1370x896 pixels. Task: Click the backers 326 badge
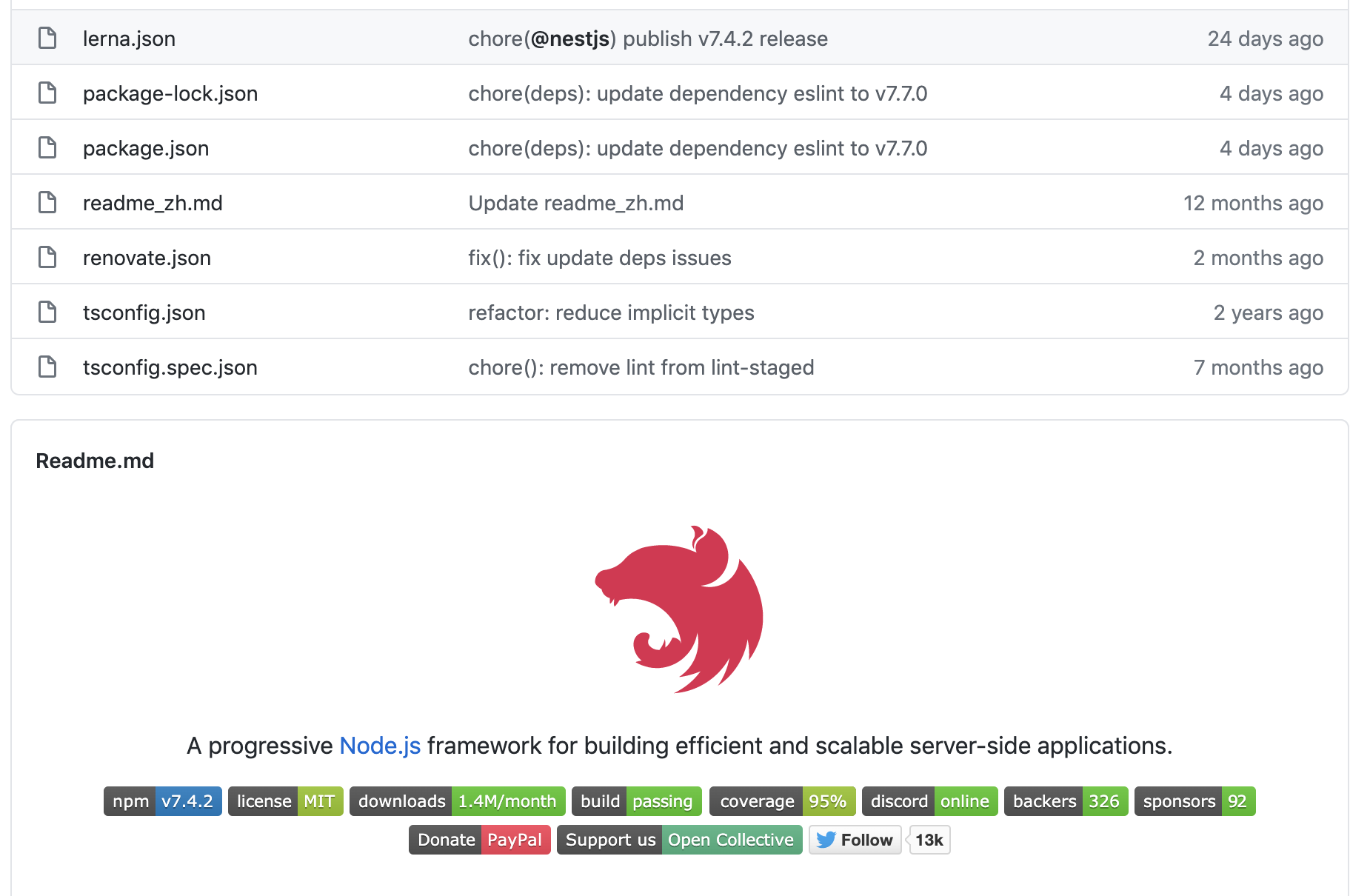pyautogui.click(x=1066, y=801)
